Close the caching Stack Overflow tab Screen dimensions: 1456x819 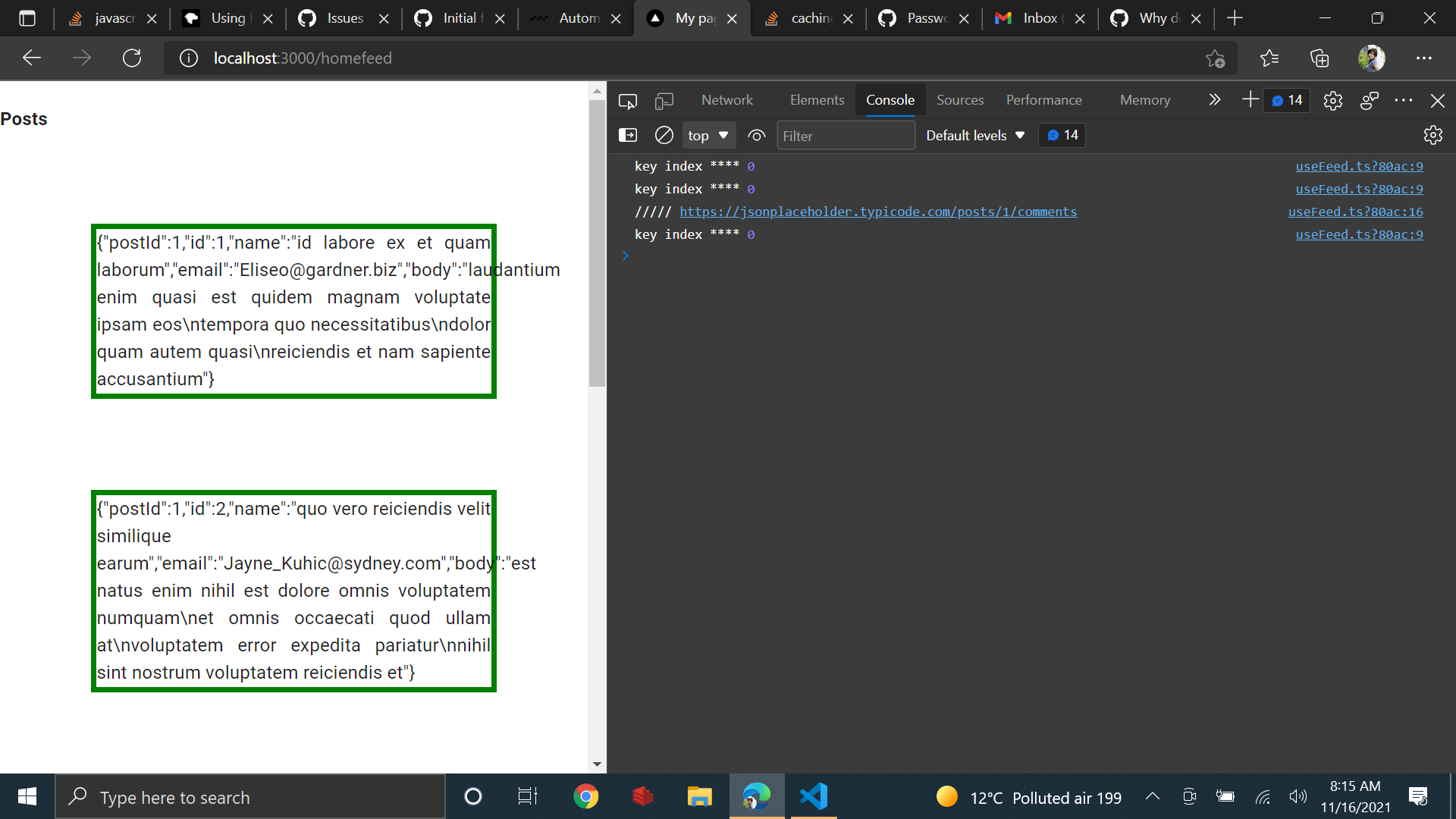coord(848,19)
